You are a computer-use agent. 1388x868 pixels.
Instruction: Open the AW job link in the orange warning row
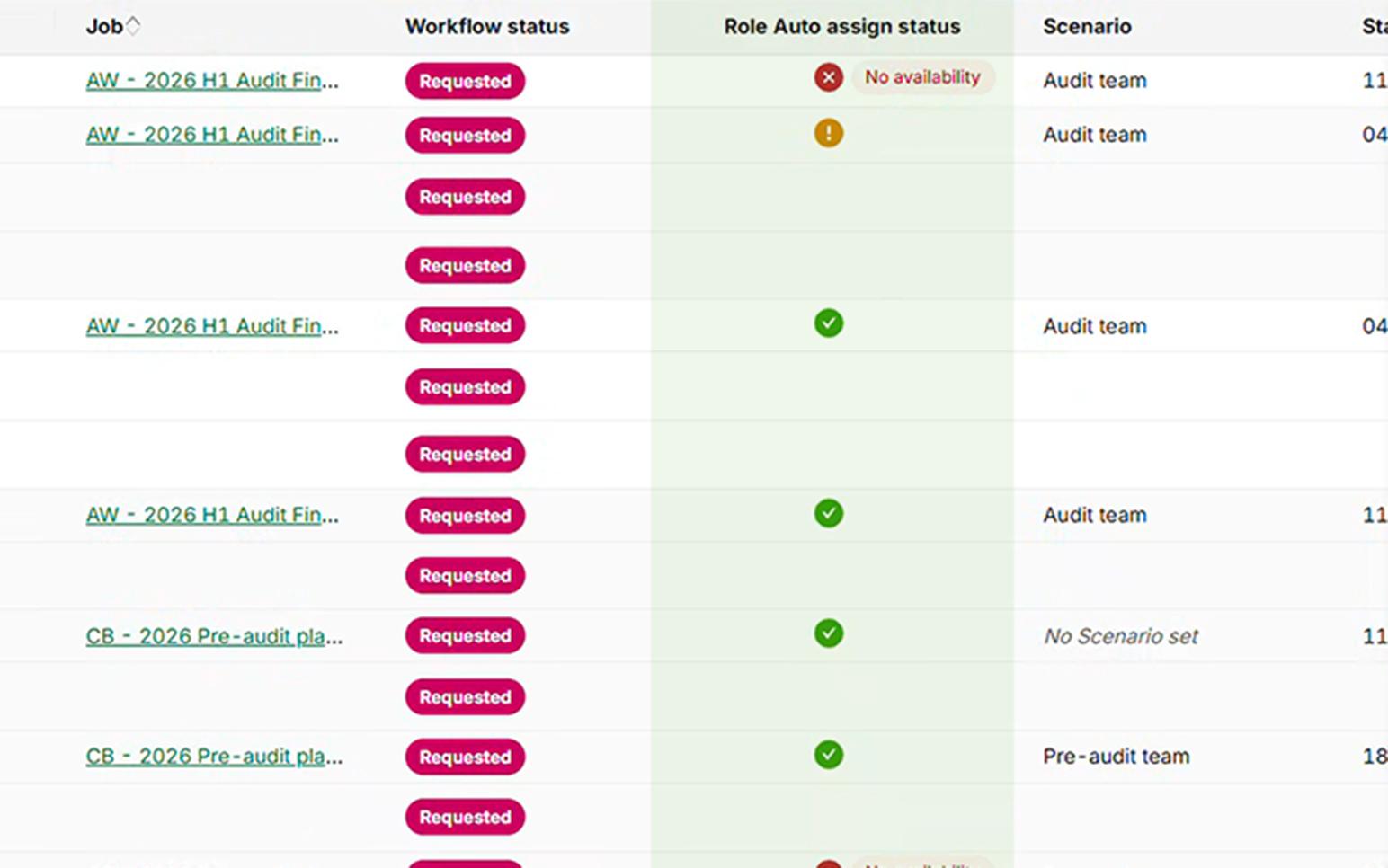click(212, 135)
